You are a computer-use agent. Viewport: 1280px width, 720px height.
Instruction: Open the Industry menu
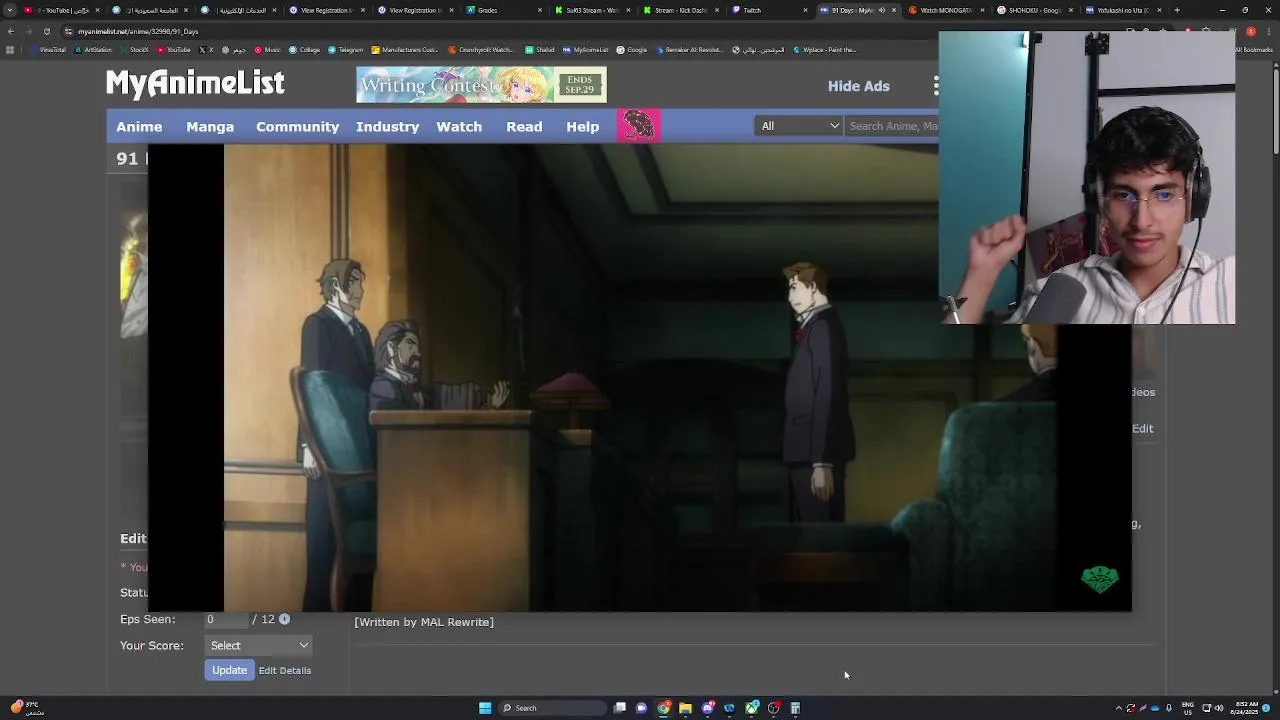click(387, 126)
